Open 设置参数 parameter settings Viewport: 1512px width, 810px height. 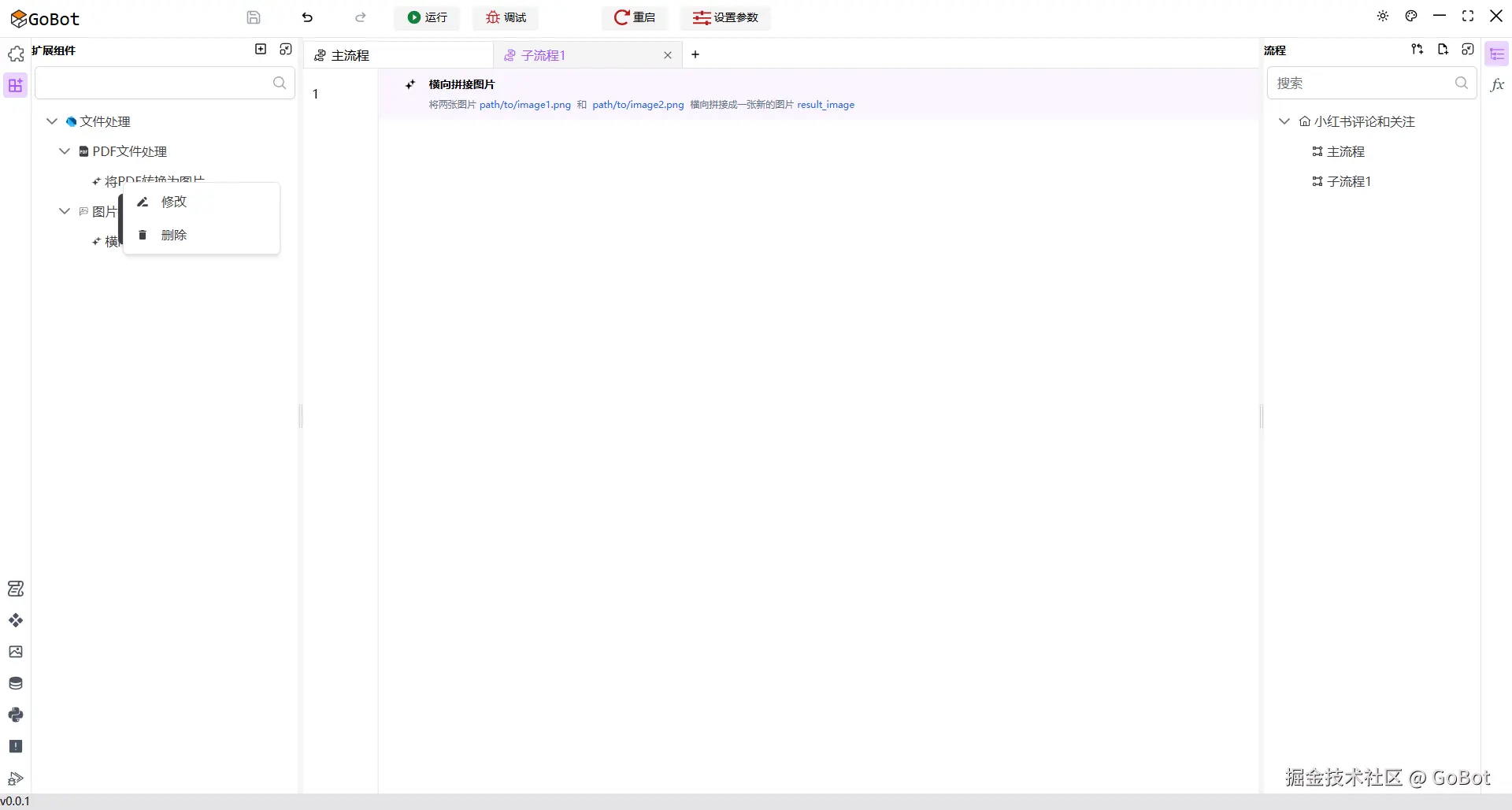(725, 17)
